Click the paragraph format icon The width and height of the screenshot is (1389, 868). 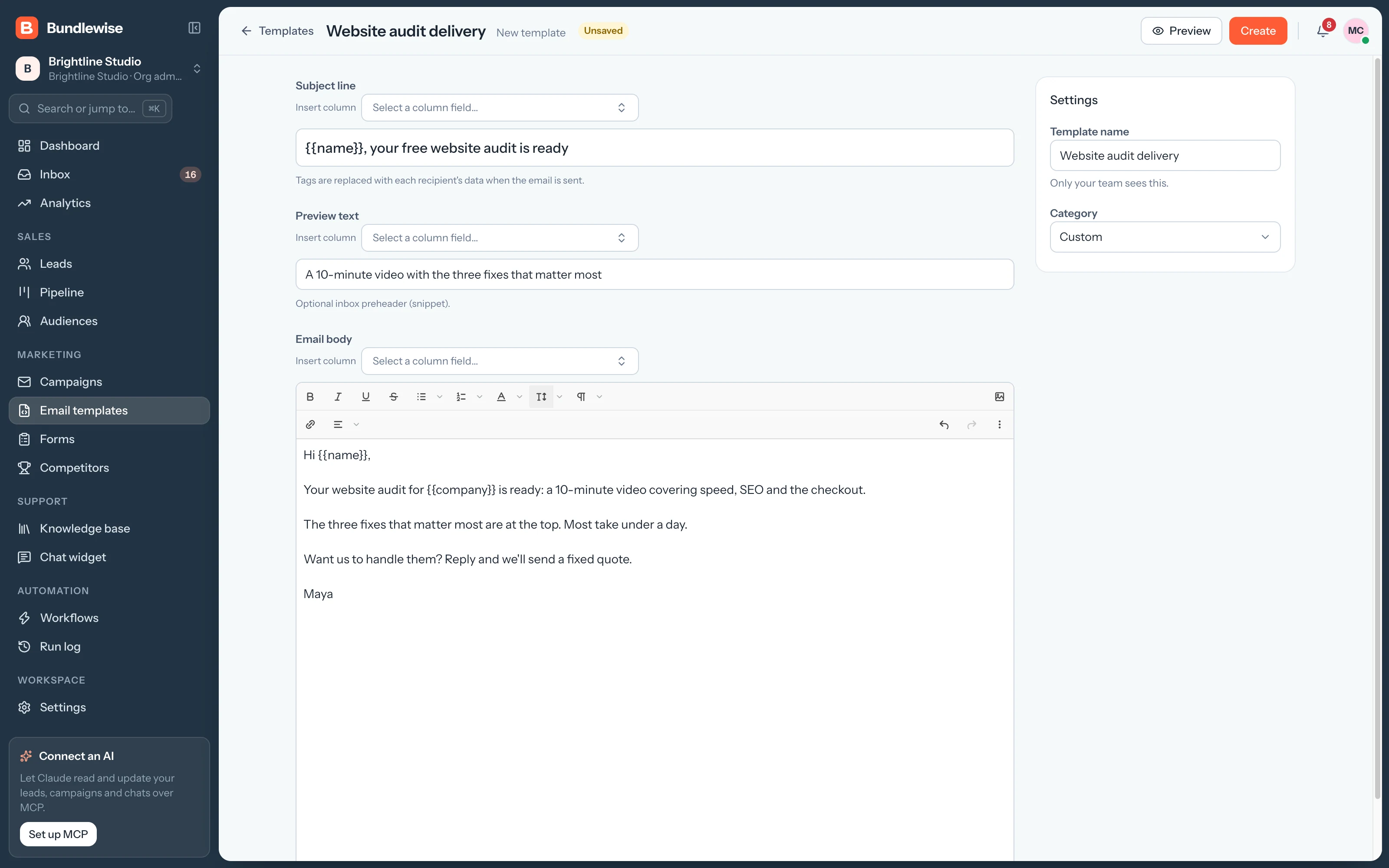coord(581,397)
